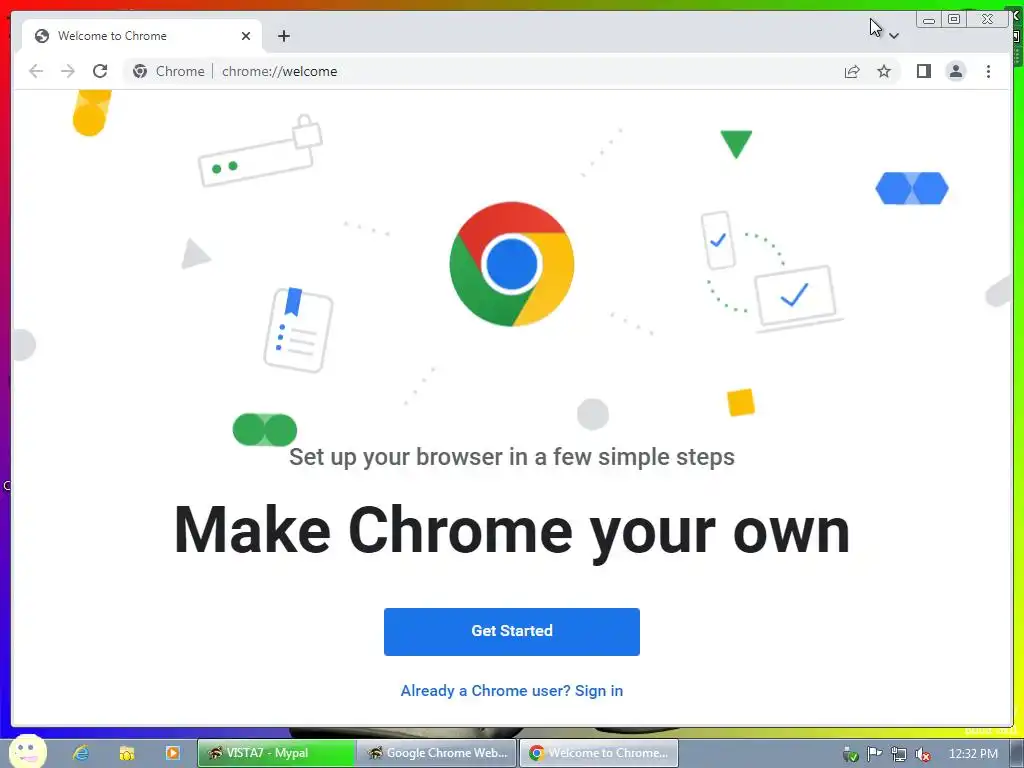Image resolution: width=1024 pixels, height=768 pixels.
Task: Click the green shield tray icon
Action: [850, 754]
